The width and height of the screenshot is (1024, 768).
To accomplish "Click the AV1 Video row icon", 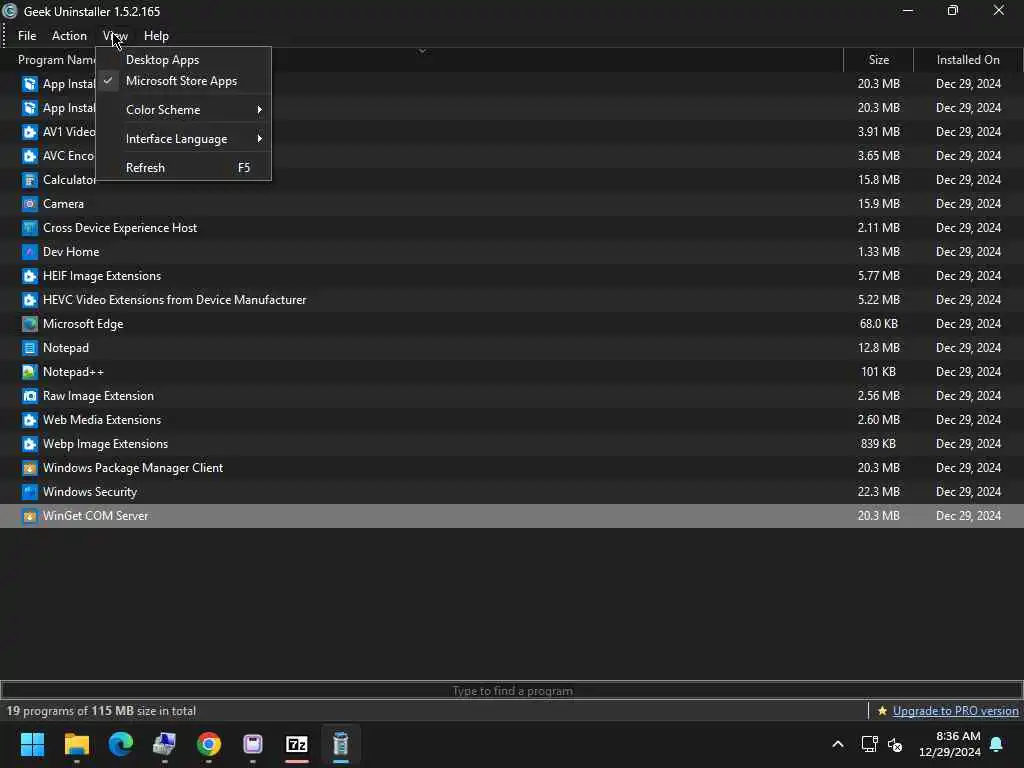I will (29, 132).
